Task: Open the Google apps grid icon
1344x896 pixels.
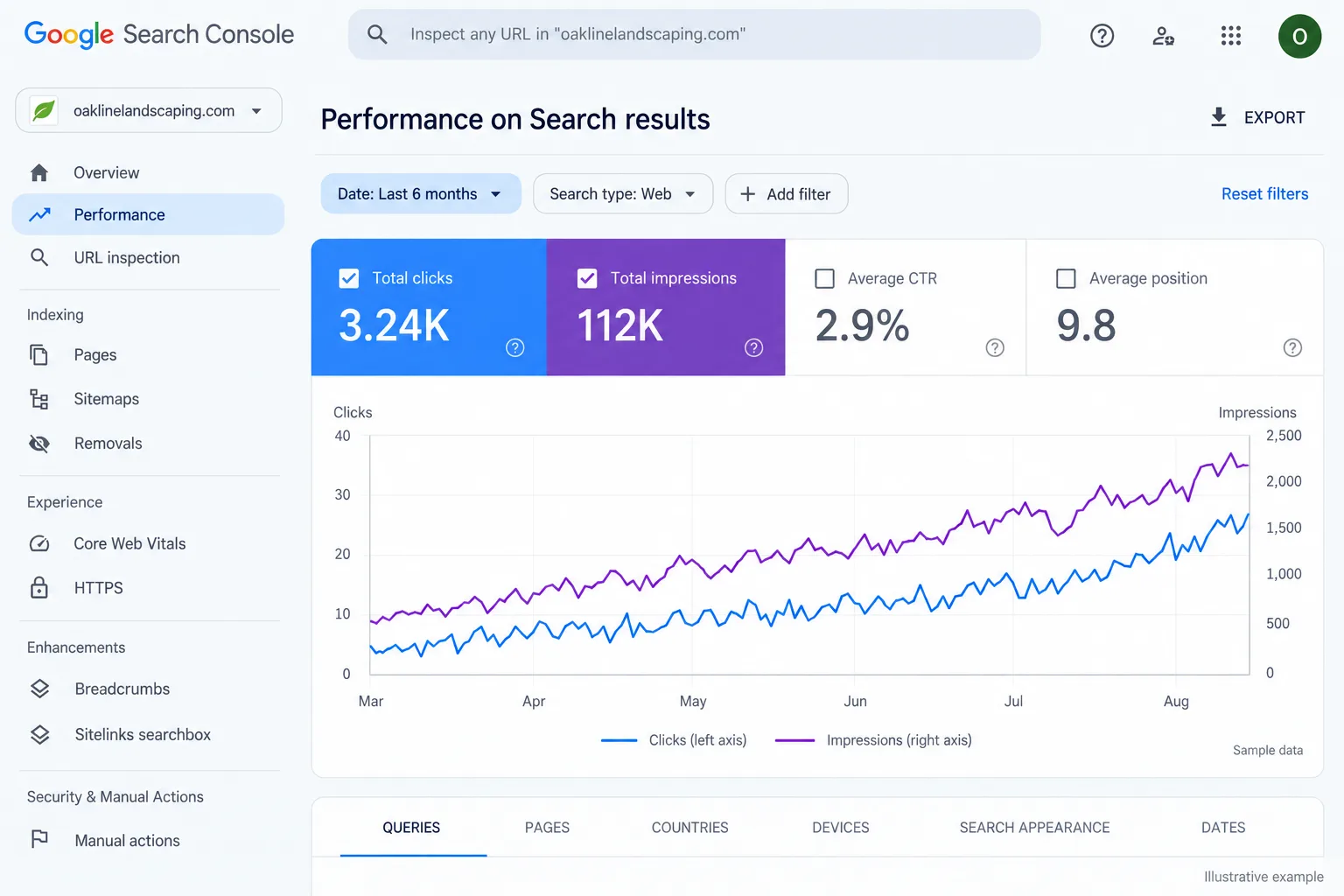Action: click(1231, 35)
